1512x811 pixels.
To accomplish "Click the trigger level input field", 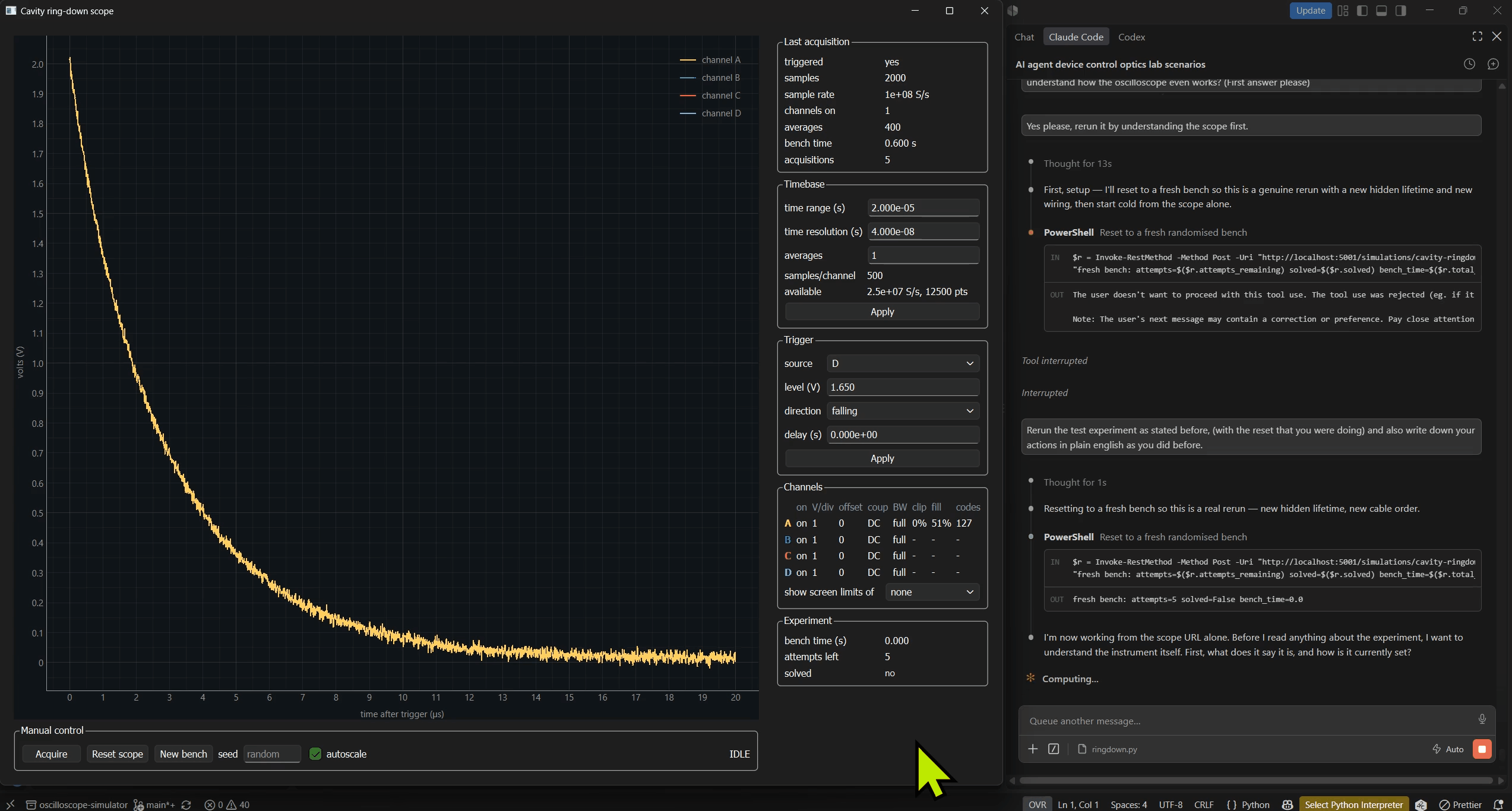I will (x=903, y=387).
